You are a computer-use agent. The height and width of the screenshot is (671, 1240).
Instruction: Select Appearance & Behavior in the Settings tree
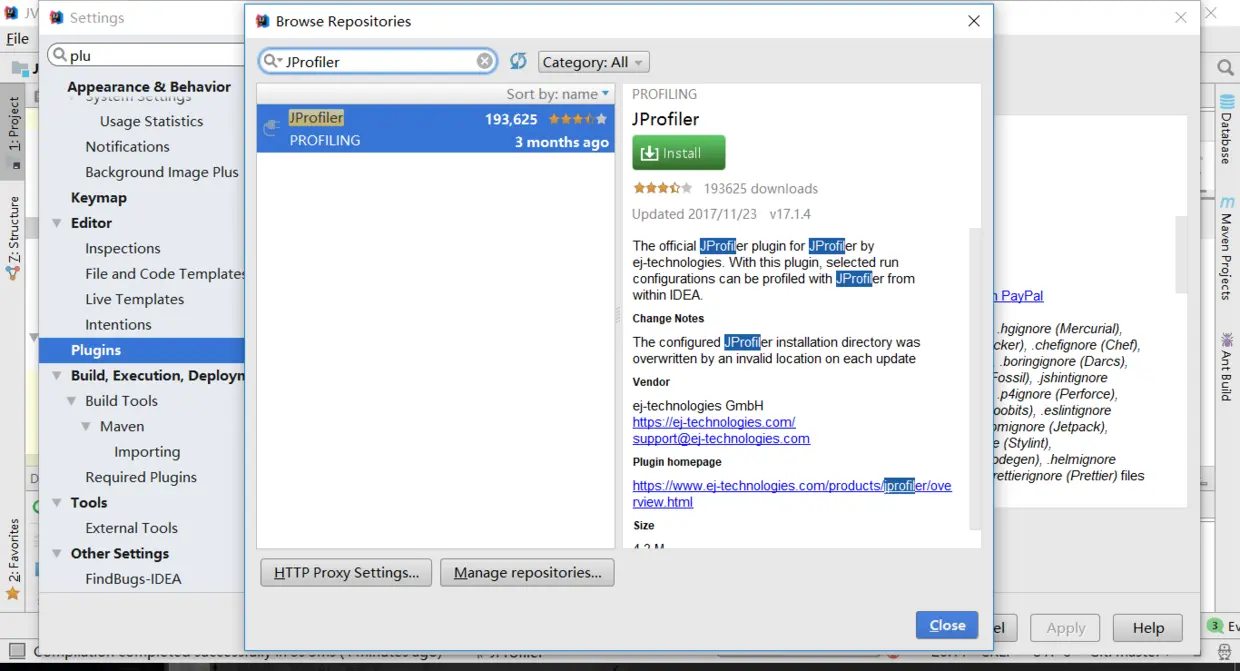coord(149,87)
